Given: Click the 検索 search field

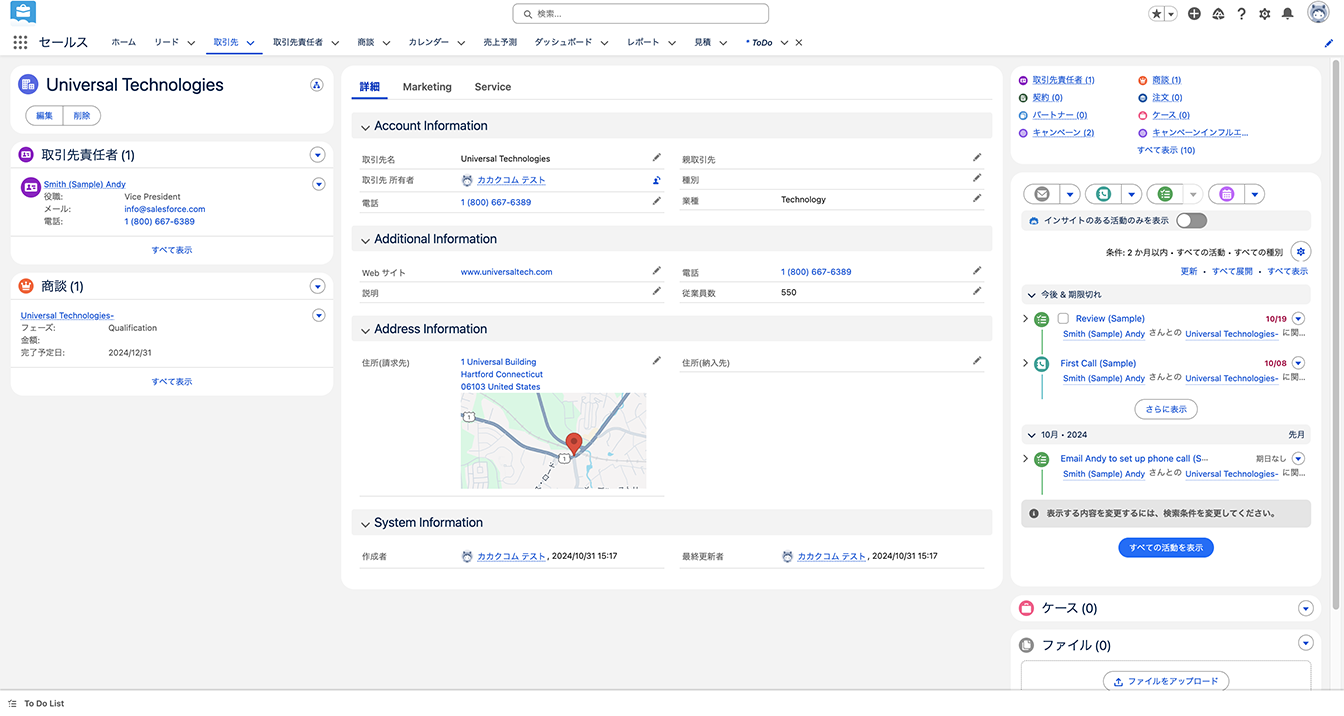Looking at the screenshot, I should click(x=641, y=14).
